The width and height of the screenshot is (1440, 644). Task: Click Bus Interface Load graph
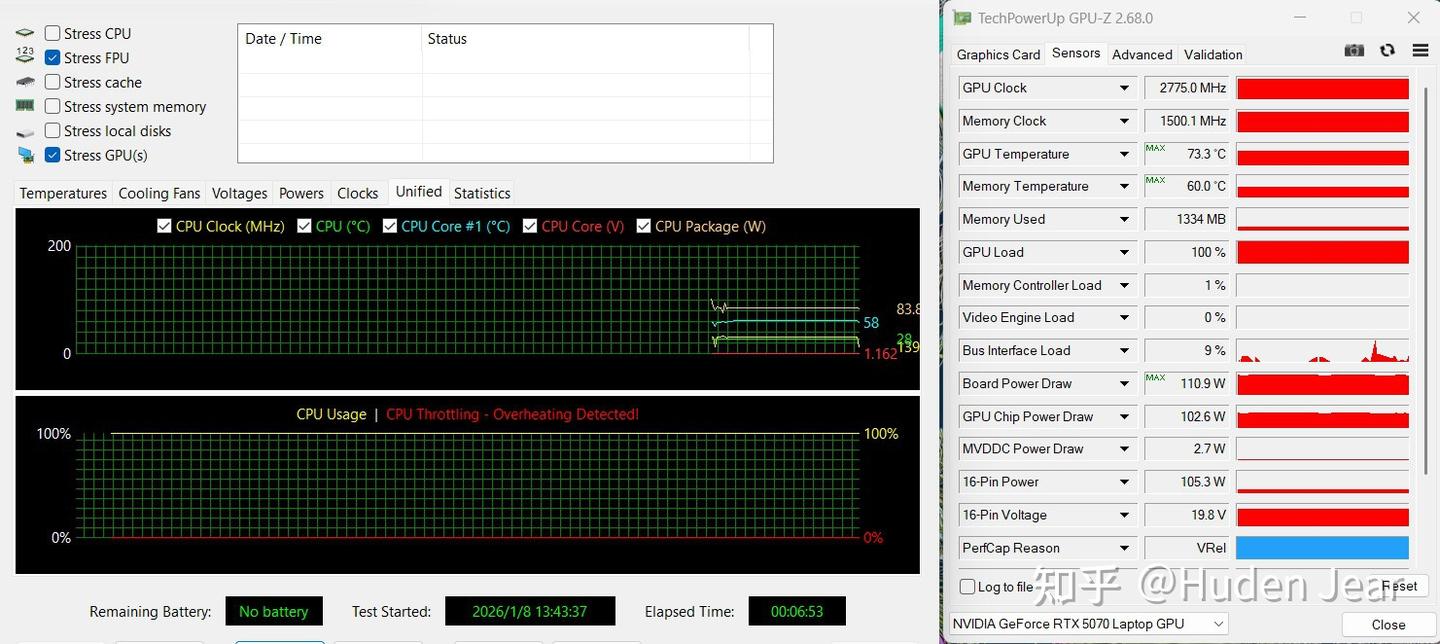coord(1322,350)
